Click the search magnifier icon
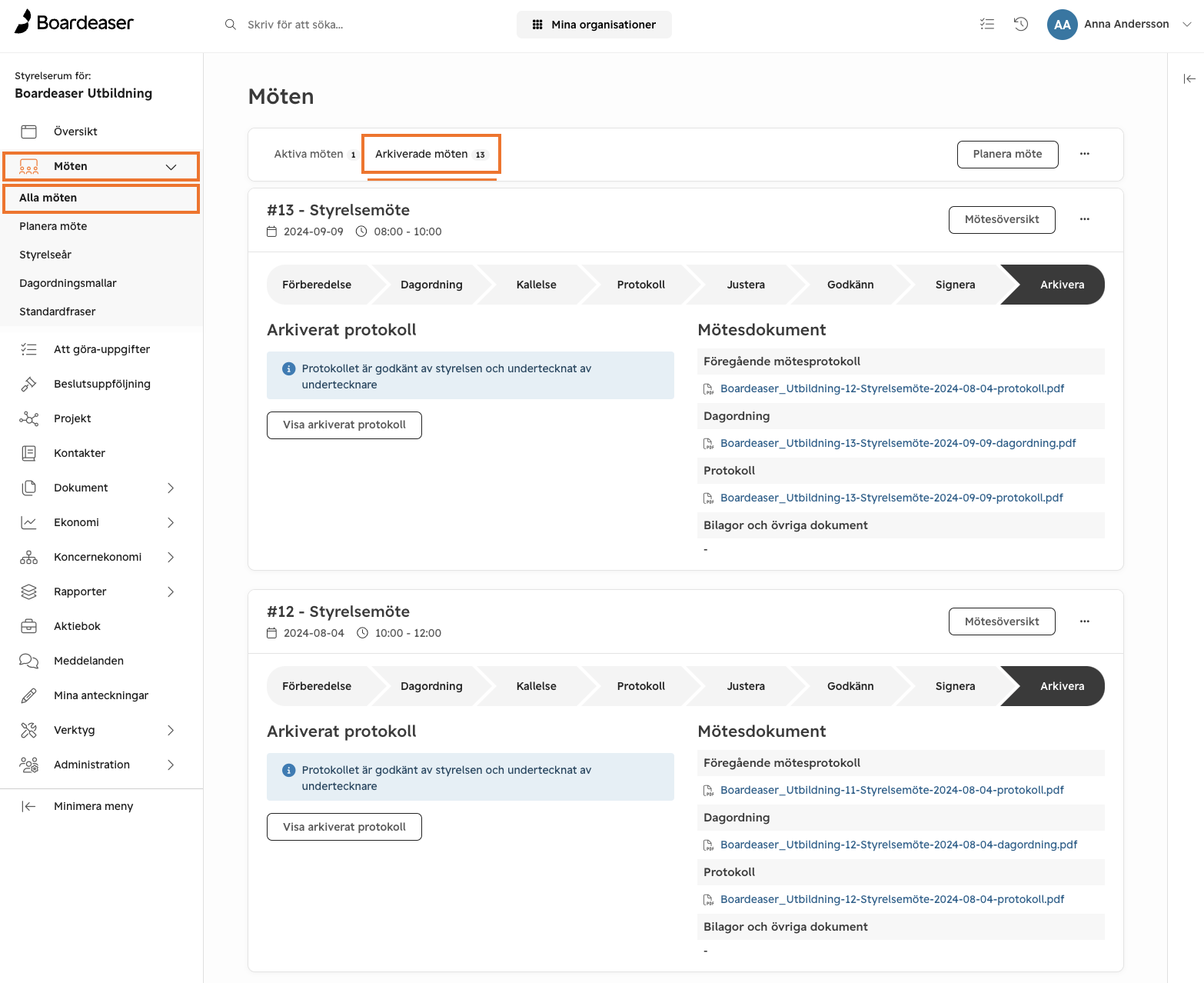 point(230,25)
